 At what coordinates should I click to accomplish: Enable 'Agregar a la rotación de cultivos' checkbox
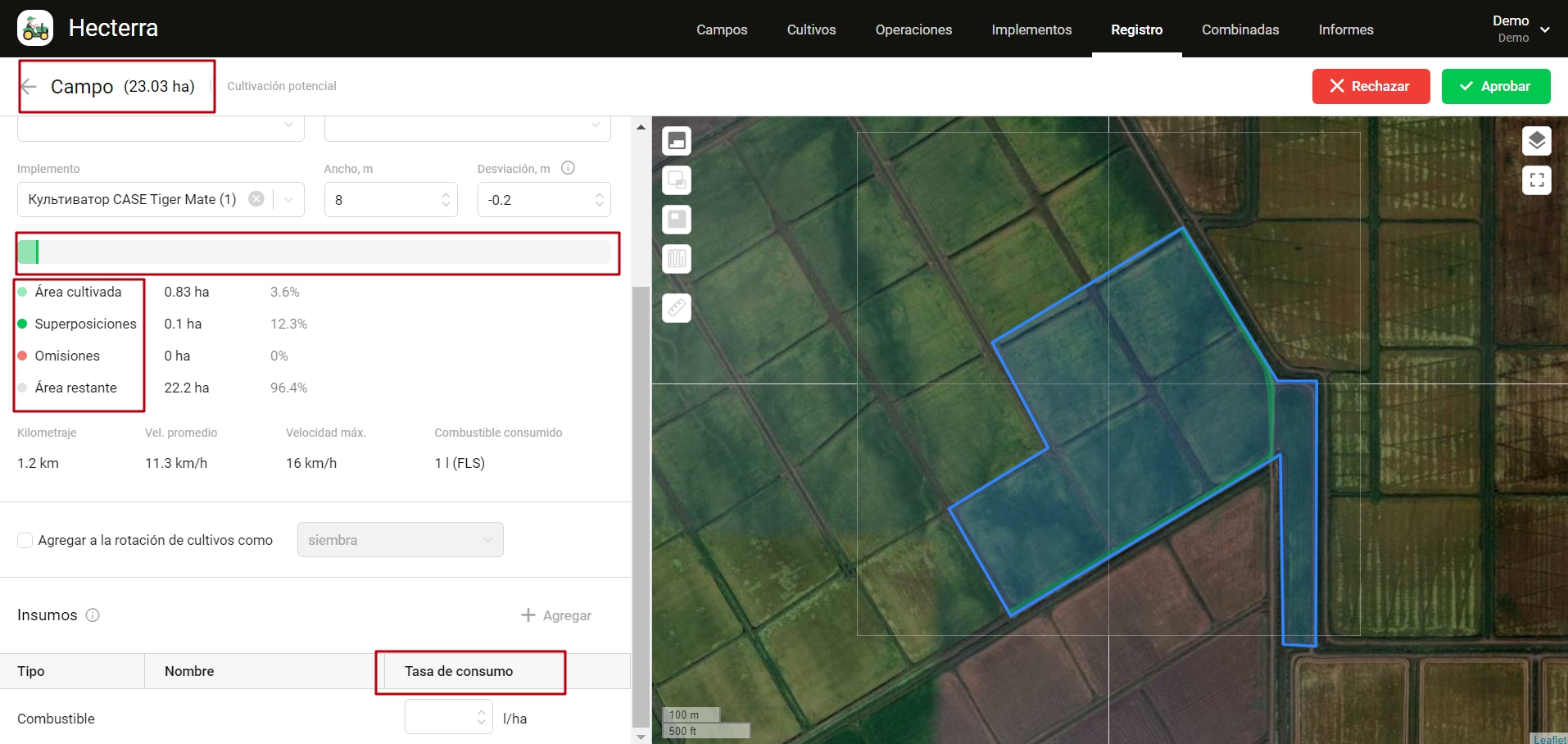coord(25,540)
